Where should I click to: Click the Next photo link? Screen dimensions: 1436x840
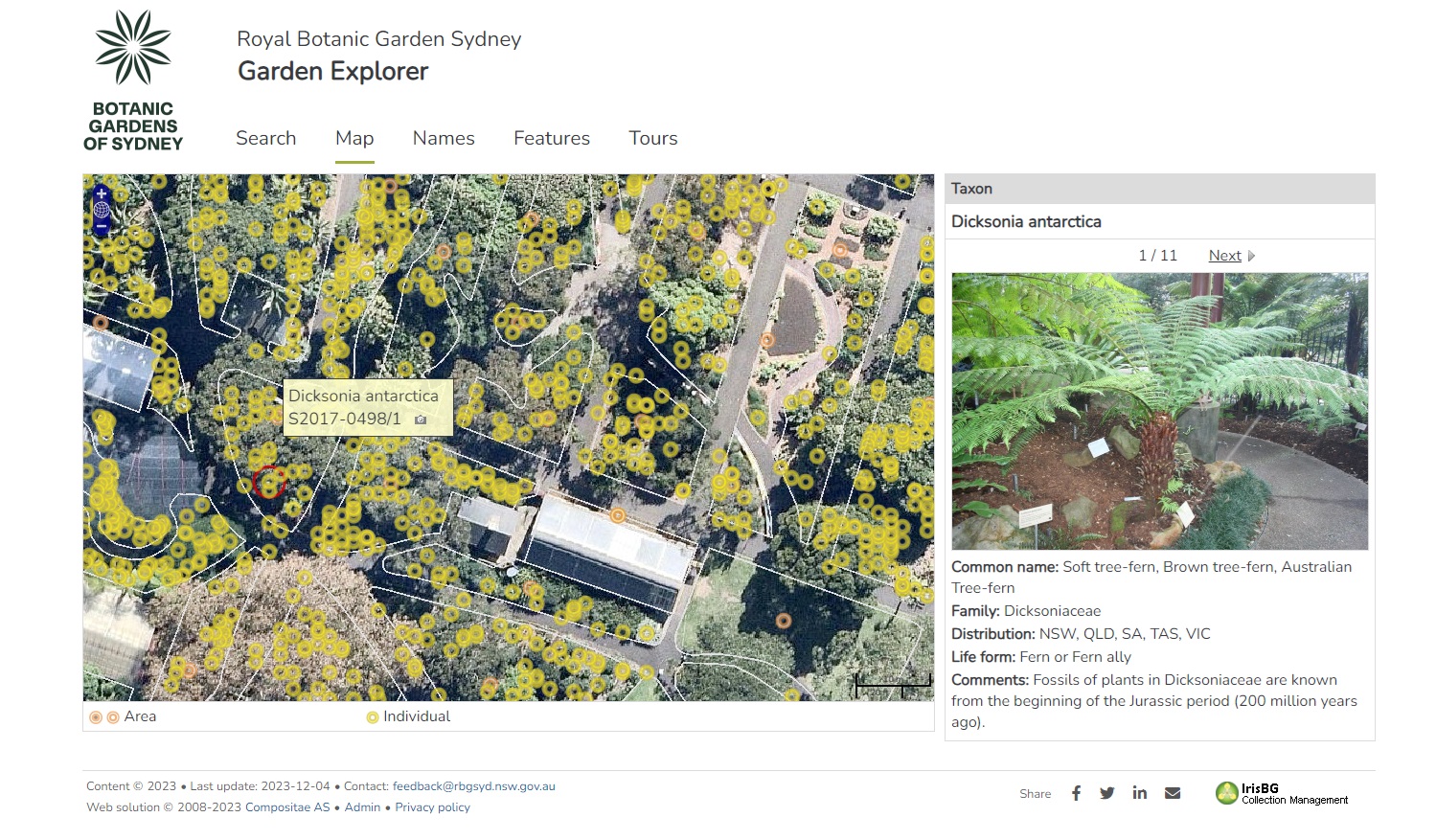coord(1224,256)
